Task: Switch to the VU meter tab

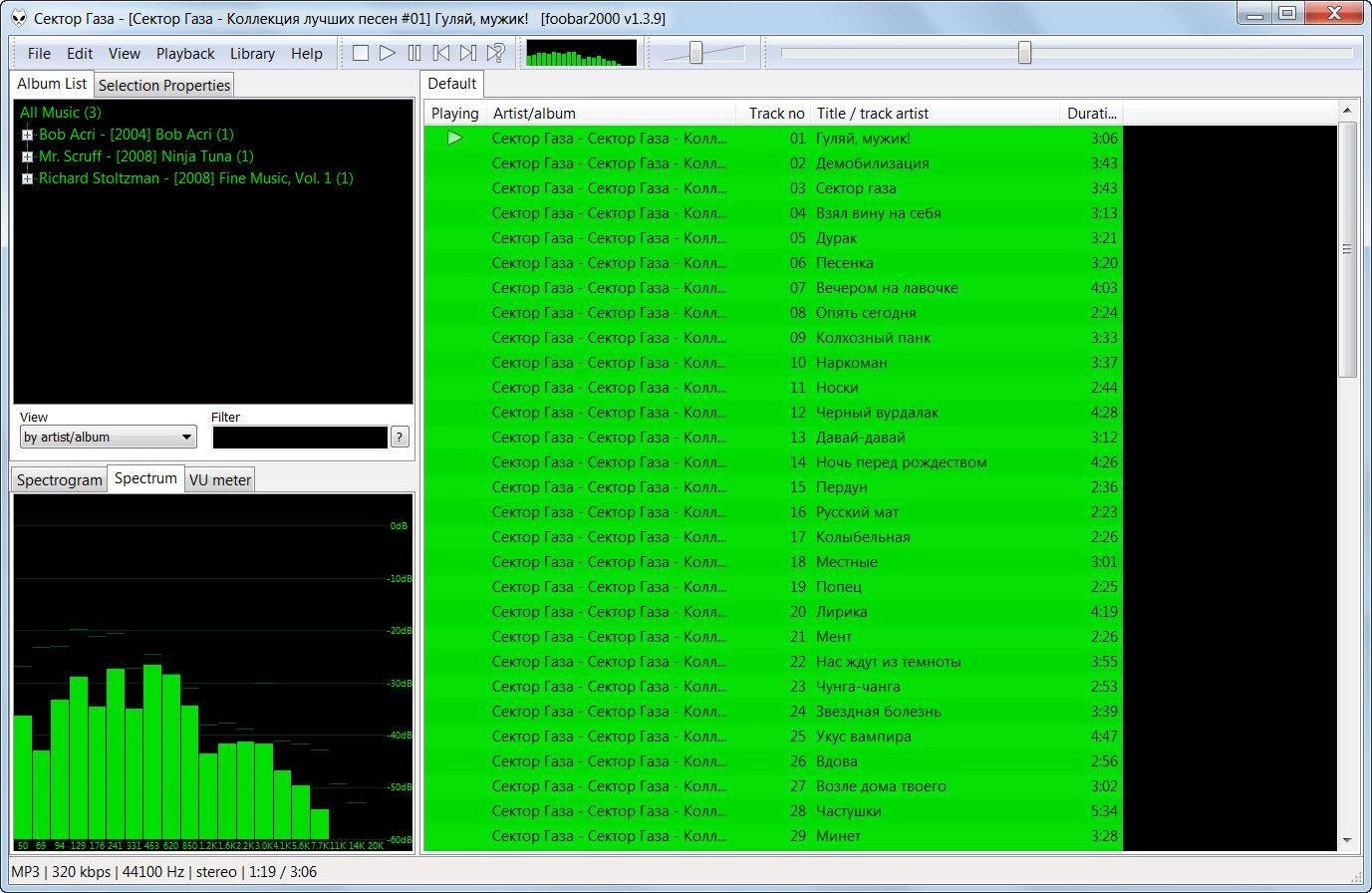Action: [220, 480]
